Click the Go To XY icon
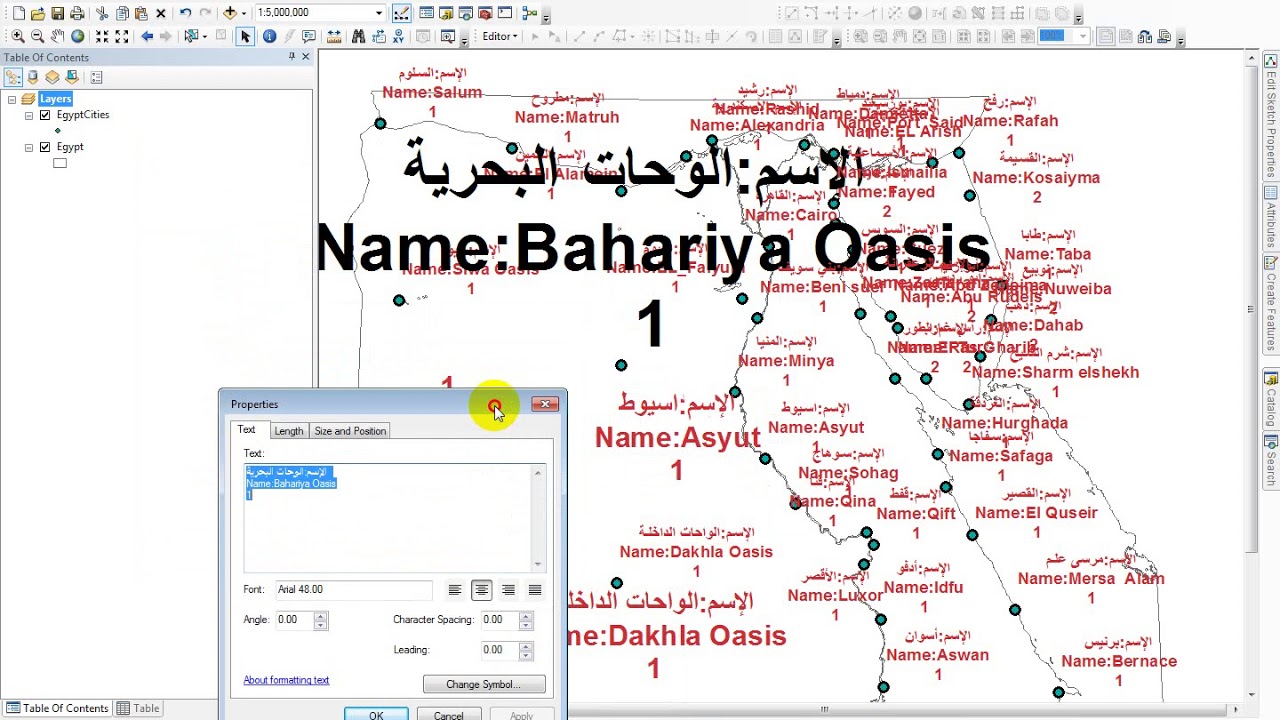The height and width of the screenshot is (720, 1280). click(396, 36)
